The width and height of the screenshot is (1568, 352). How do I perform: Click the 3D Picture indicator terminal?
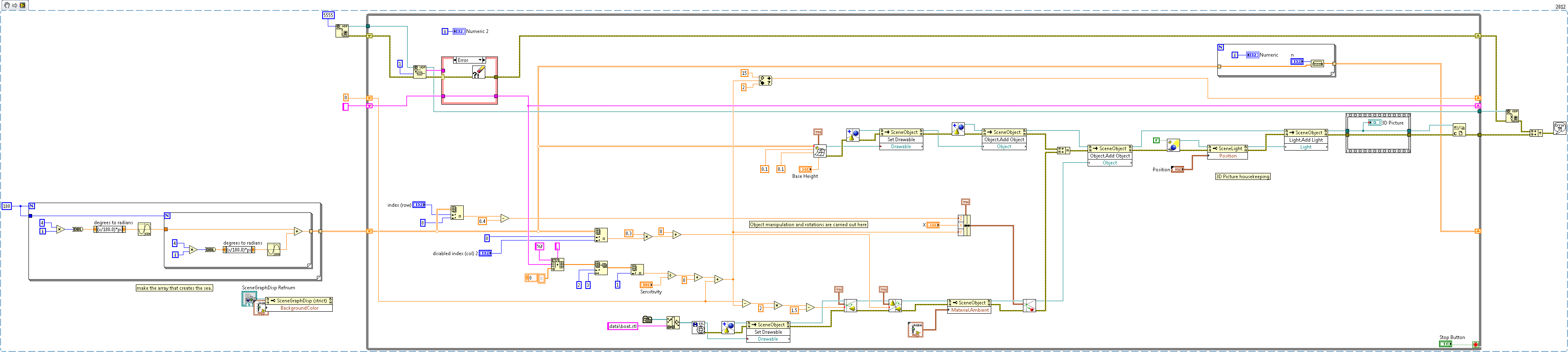[1374, 123]
